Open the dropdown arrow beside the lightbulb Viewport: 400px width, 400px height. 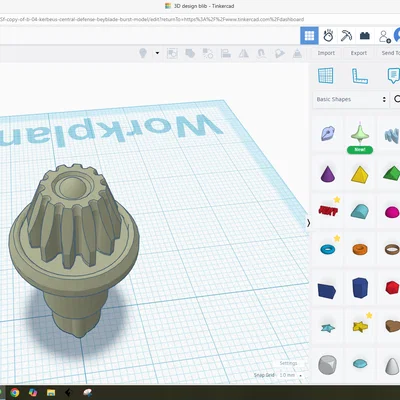[x=157, y=53]
